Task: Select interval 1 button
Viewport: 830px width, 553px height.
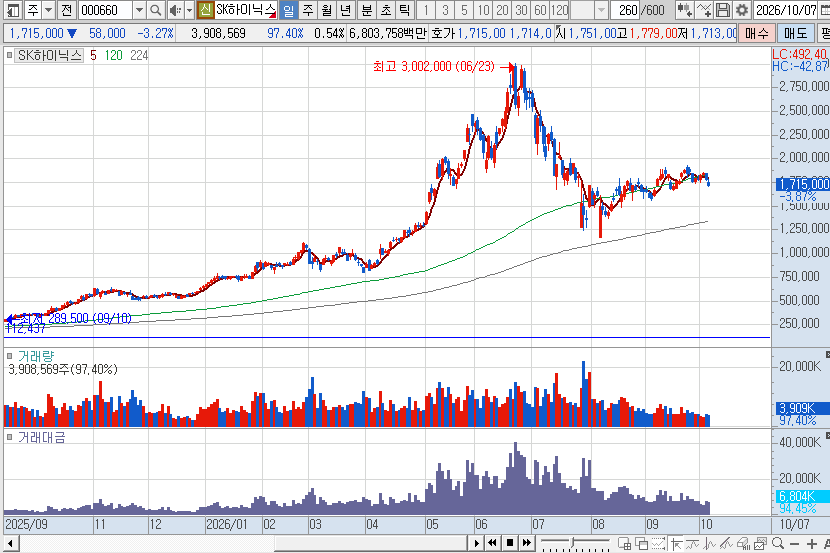Action: [x=426, y=10]
